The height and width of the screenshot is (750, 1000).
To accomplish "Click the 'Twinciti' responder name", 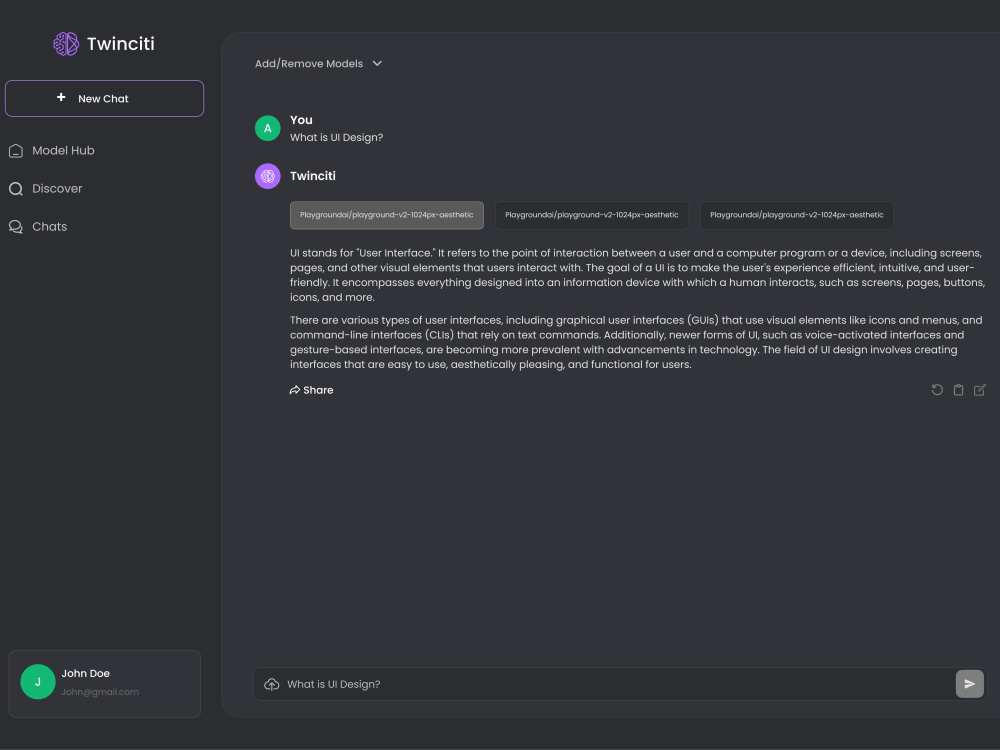I will [312, 176].
